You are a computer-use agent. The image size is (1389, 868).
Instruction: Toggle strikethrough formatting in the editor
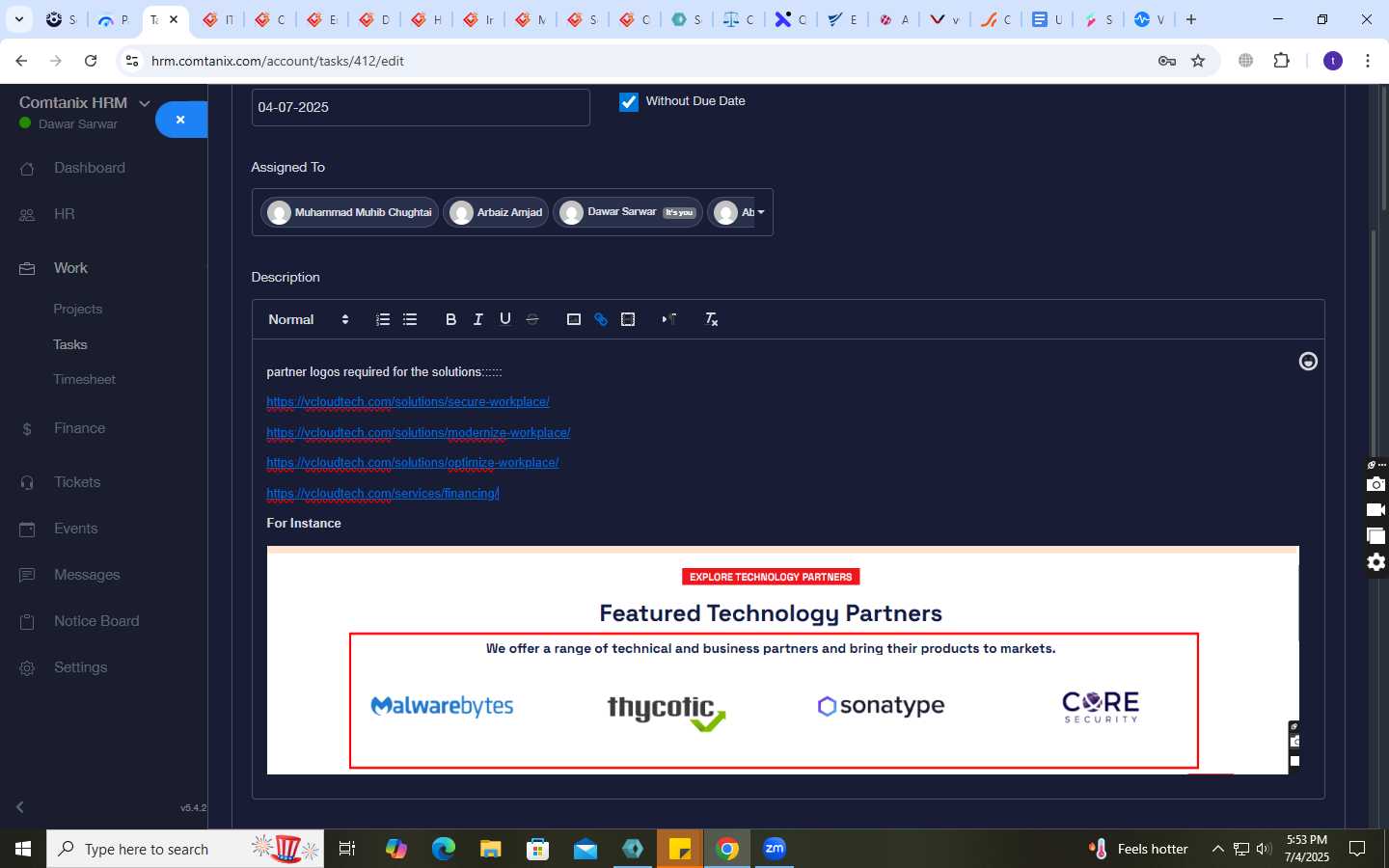pyautogui.click(x=531, y=319)
